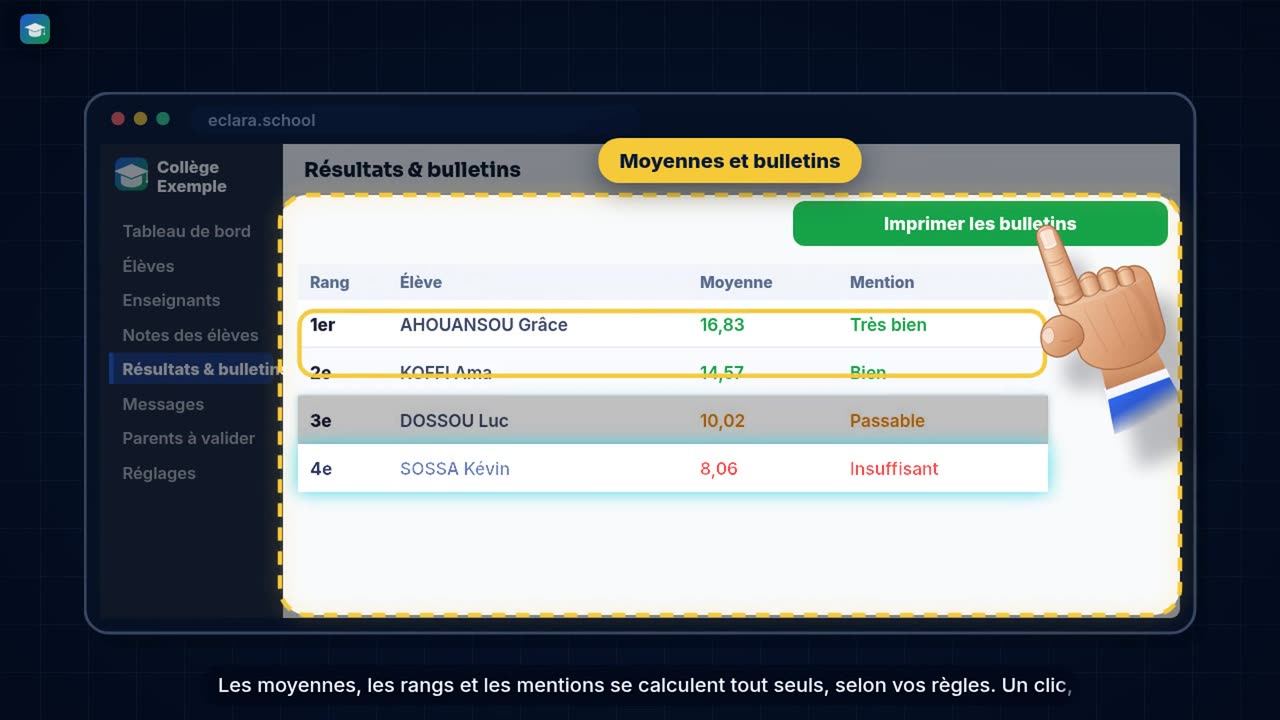Open Parents à valider in sidebar
1280x720 pixels.
click(188, 438)
